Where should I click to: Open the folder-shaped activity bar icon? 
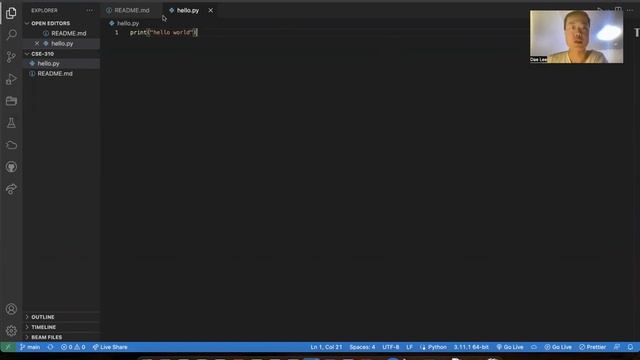(x=11, y=101)
